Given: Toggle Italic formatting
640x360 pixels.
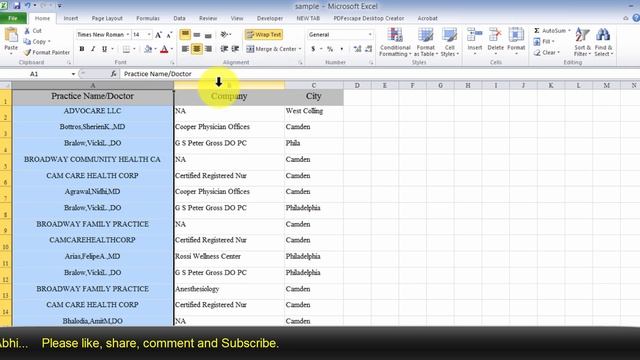Looking at the screenshot, I should [x=93, y=49].
